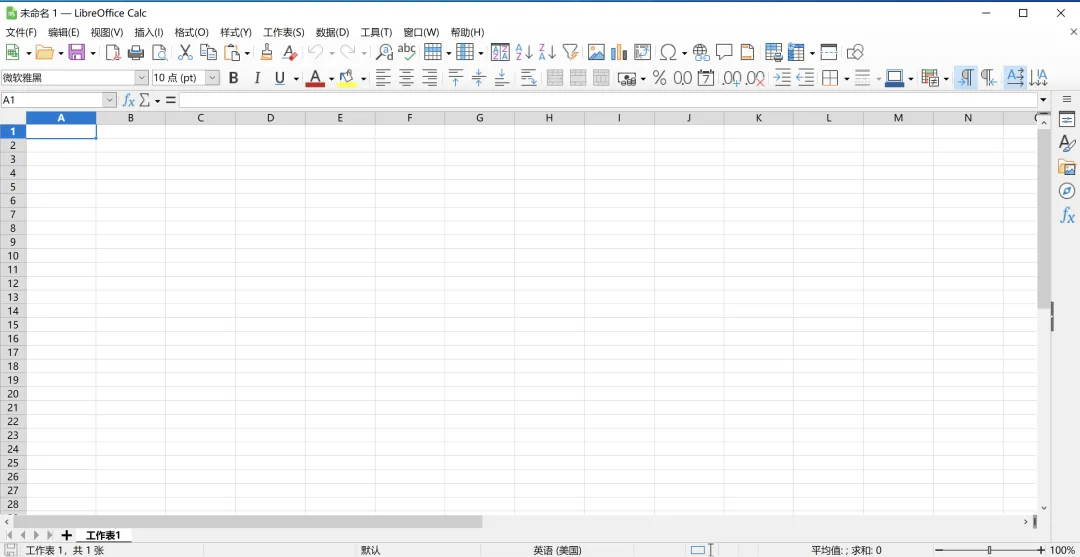Viewport: 1080px width, 557px height.
Task: Run the spelling check
Action: tap(407, 51)
